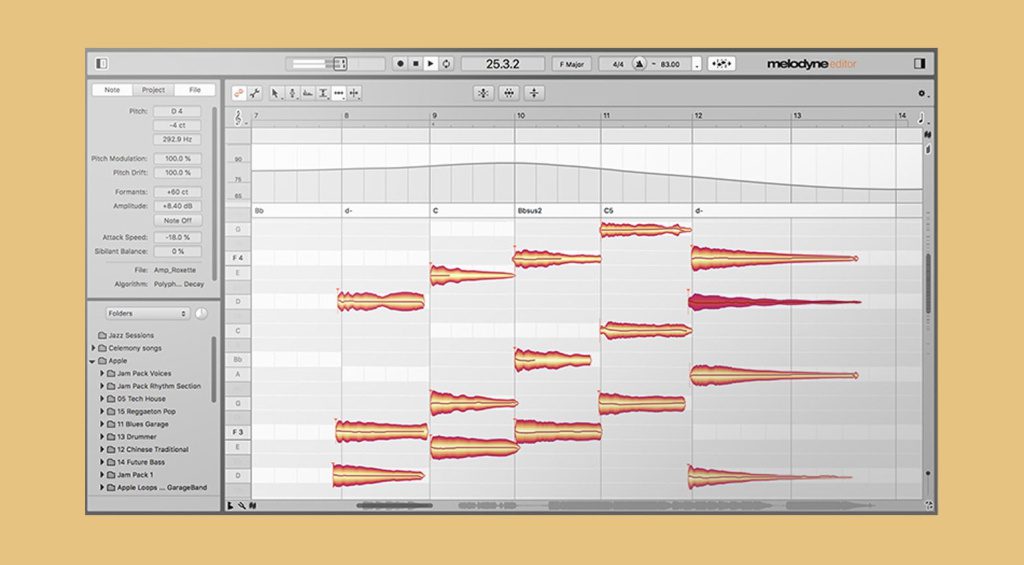This screenshot has width=1024, height=565.
Task: Click the treble clef icon
Action: 238,118
